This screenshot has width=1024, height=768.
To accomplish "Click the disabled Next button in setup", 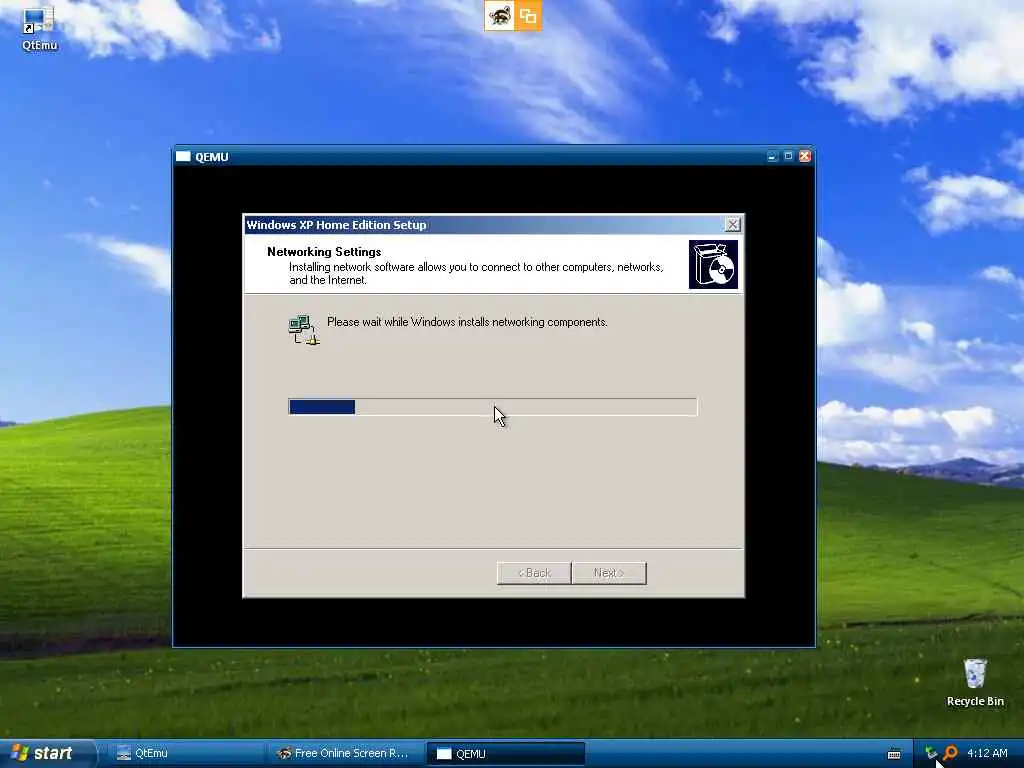I will (609, 573).
